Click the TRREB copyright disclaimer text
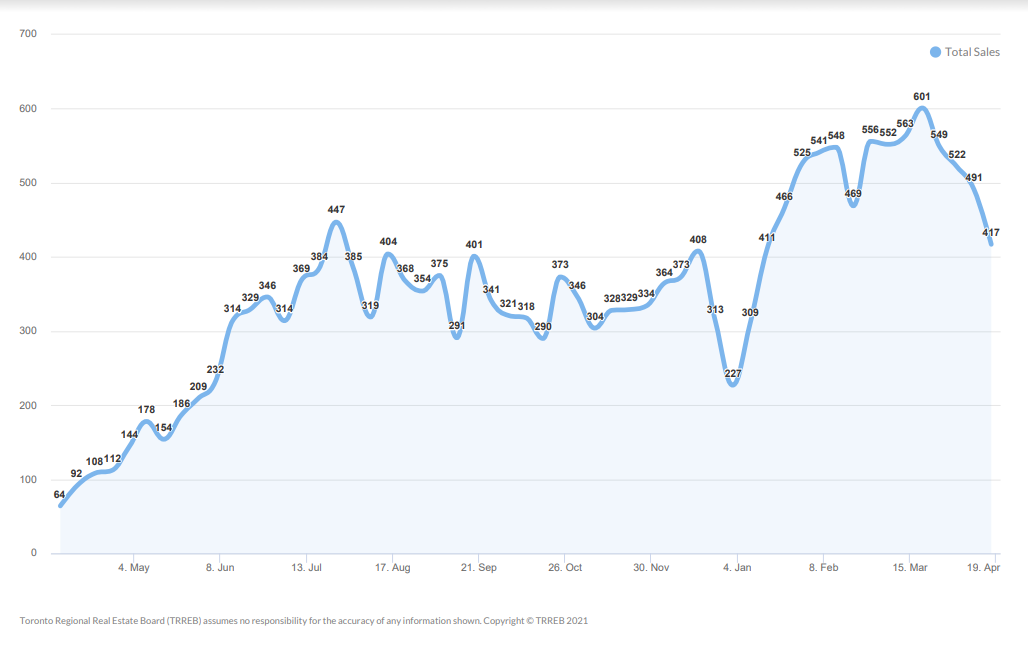 pos(304,620)
